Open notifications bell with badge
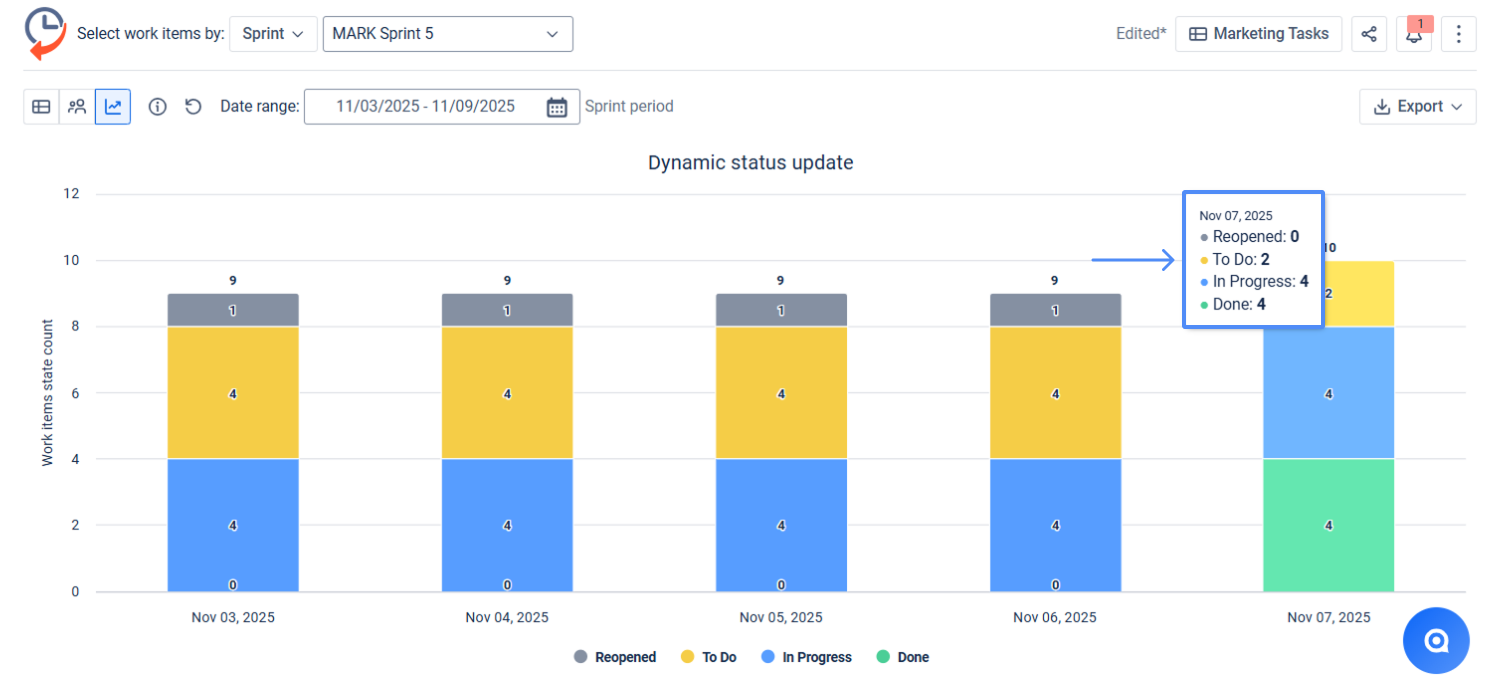The height and width of the screenshot is (697, 1487). 1414,34
